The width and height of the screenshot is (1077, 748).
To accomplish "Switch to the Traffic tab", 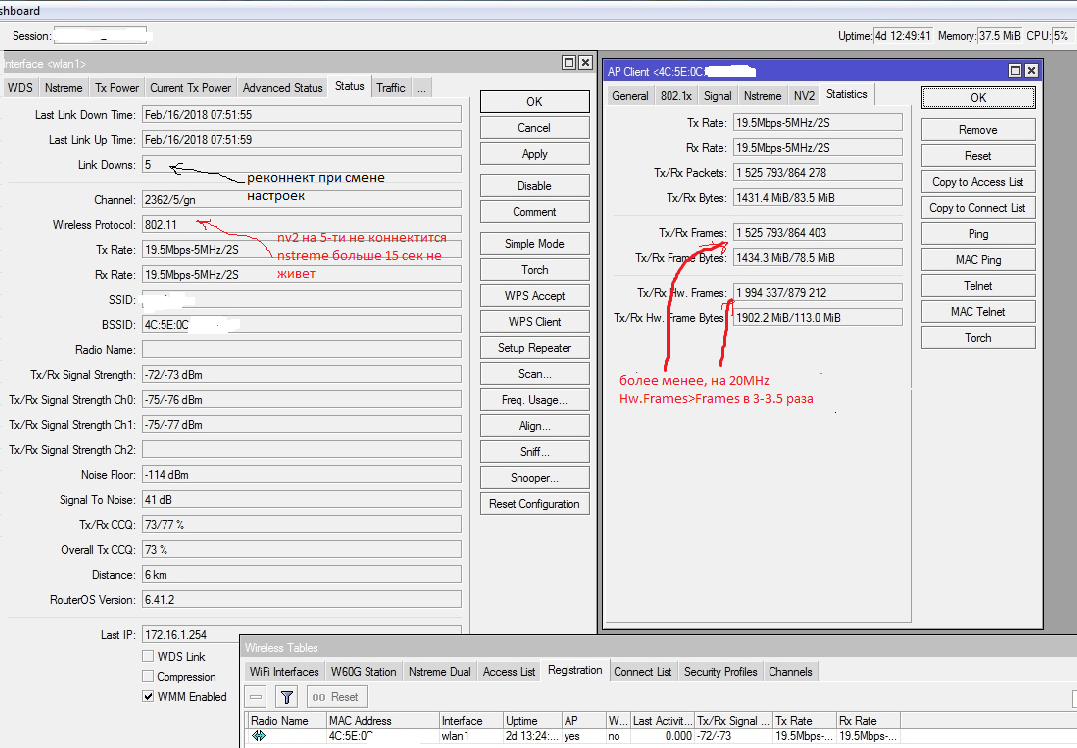I will coord(391,88).
